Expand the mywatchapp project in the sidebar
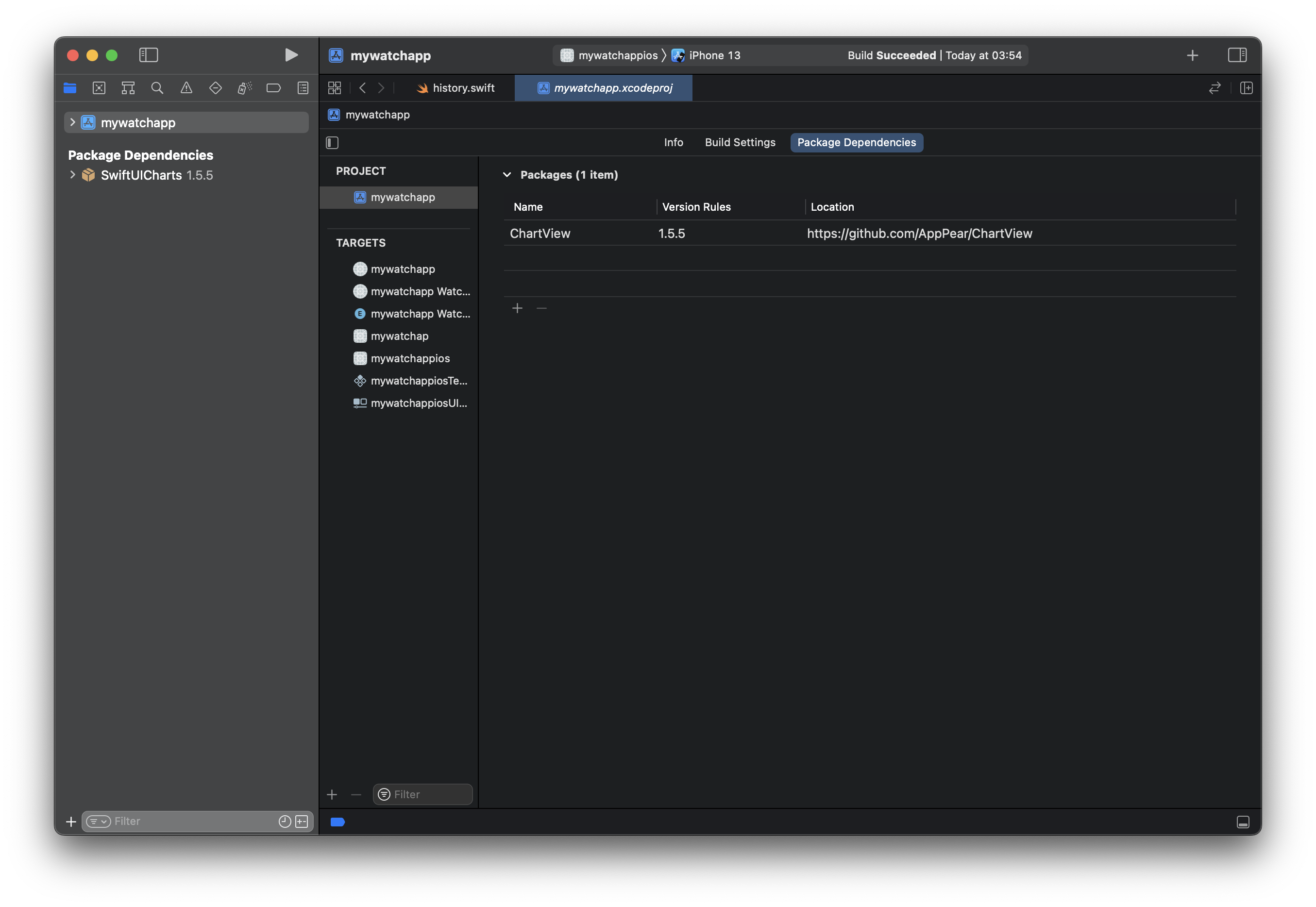Screen dimensions: 1316x907 (x=73, y=122)
